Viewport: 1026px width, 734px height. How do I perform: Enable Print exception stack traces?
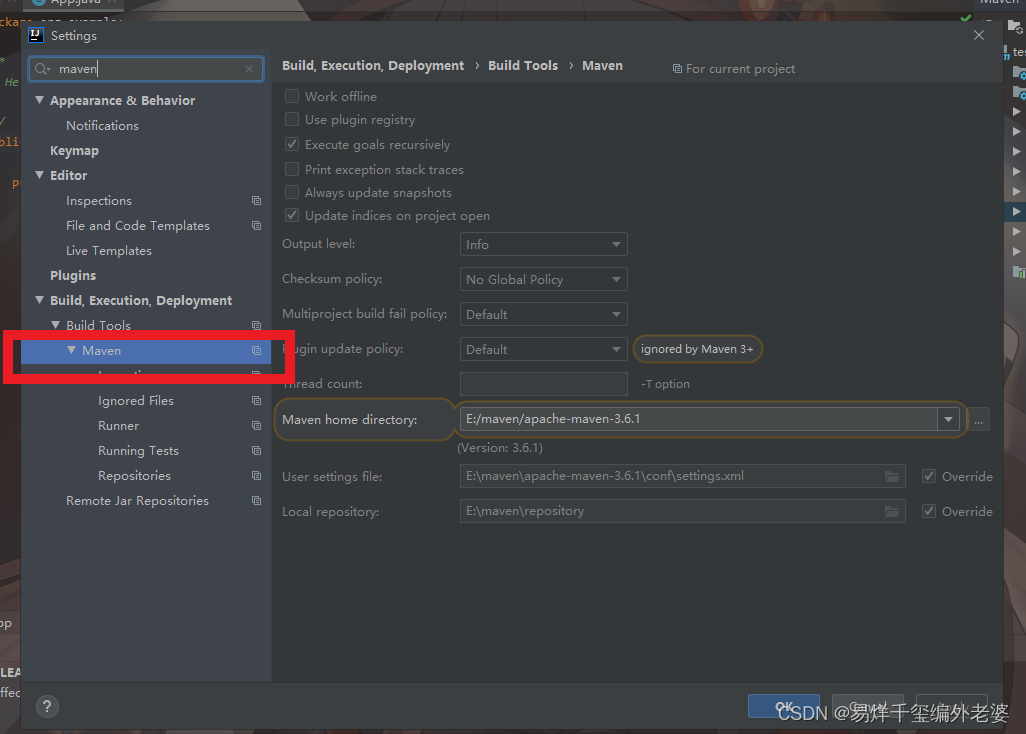(292, 169)
